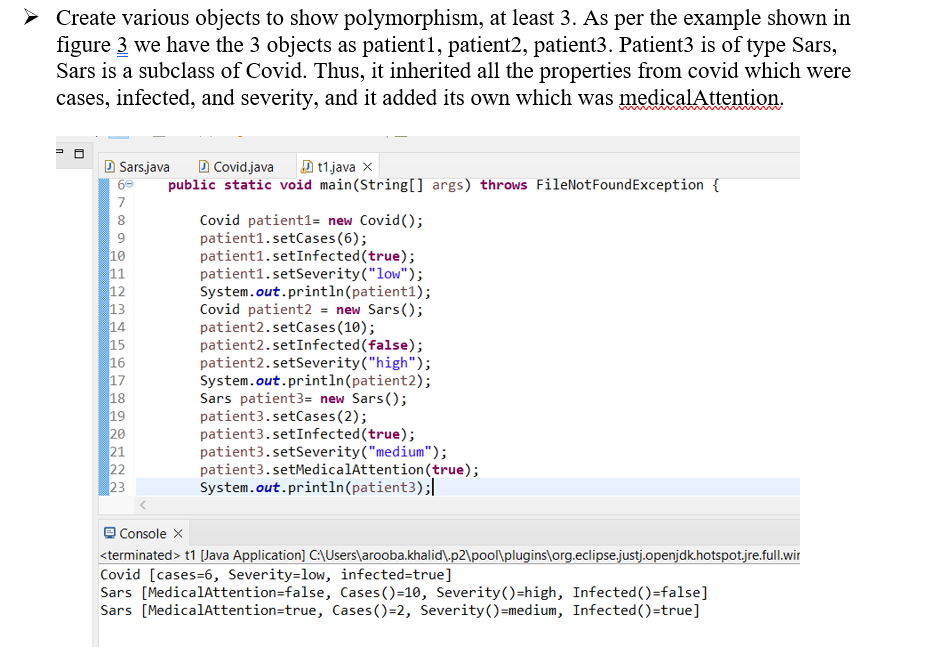Viewport: 942px width, 648px height.
Task: Click the maximize view icon at top left
Action: pos(79,153)
